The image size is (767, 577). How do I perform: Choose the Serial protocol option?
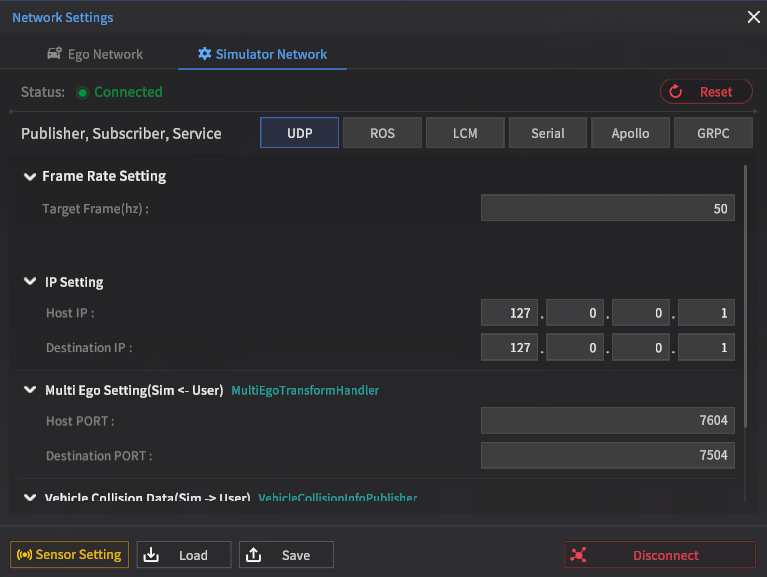[547, 133]
